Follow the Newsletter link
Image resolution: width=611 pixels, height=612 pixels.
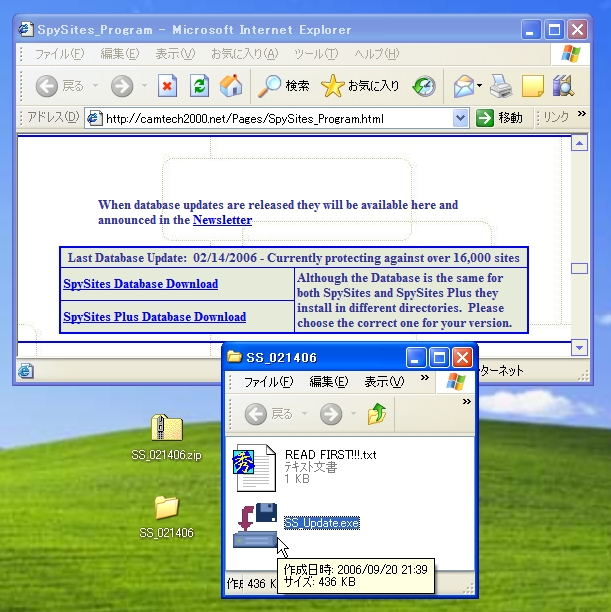point(223,220)
